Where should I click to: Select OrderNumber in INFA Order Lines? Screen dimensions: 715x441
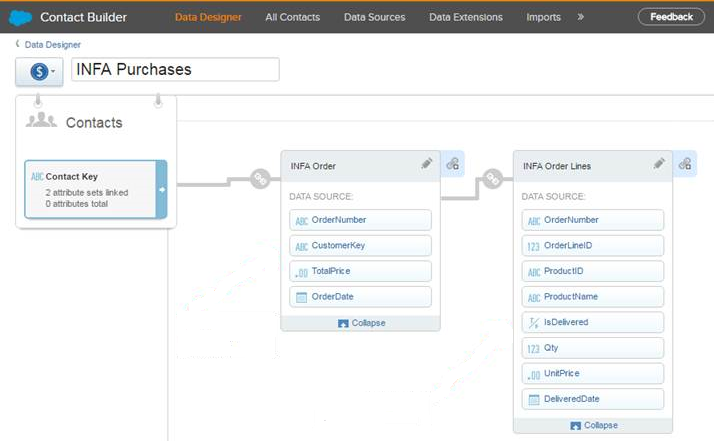pos(593,220)
